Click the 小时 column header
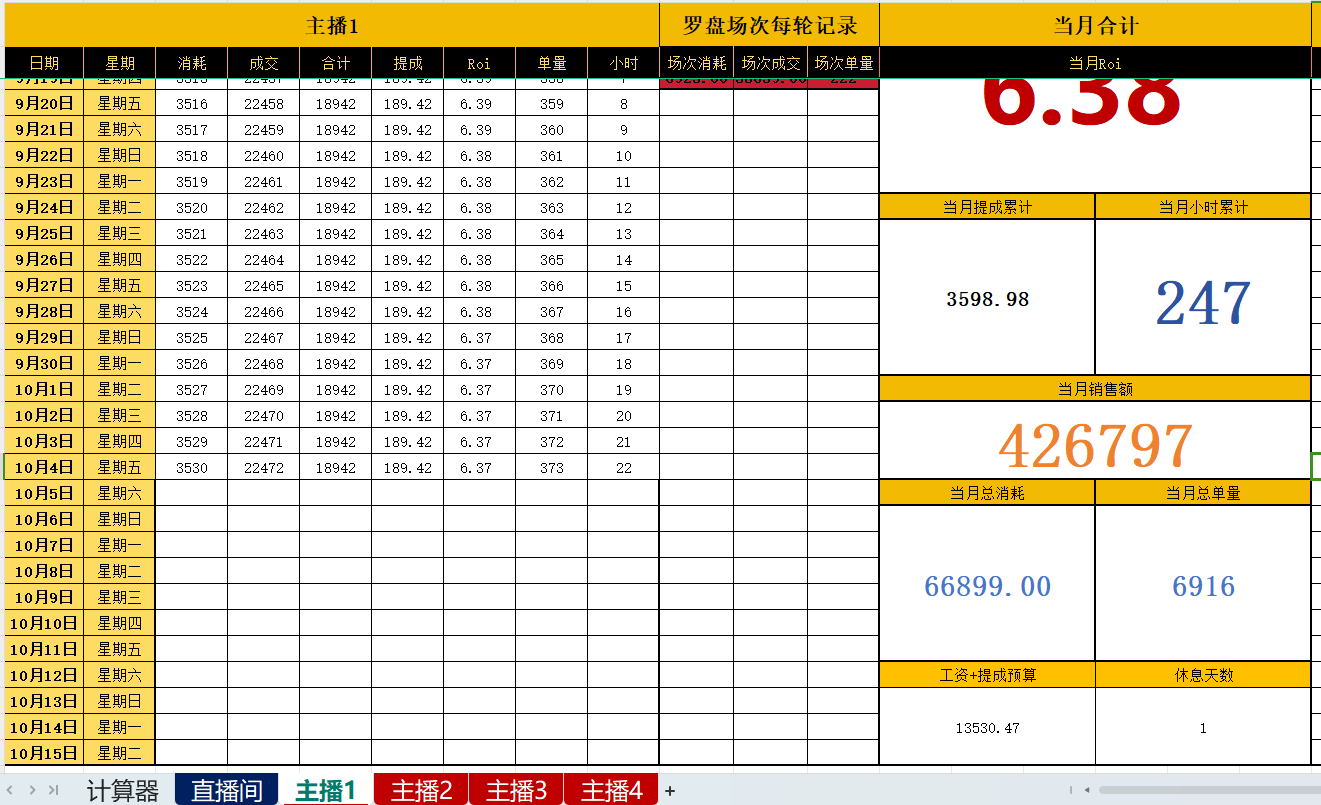This screenshot has height=805, width=1321. click(x=624, y=62)
